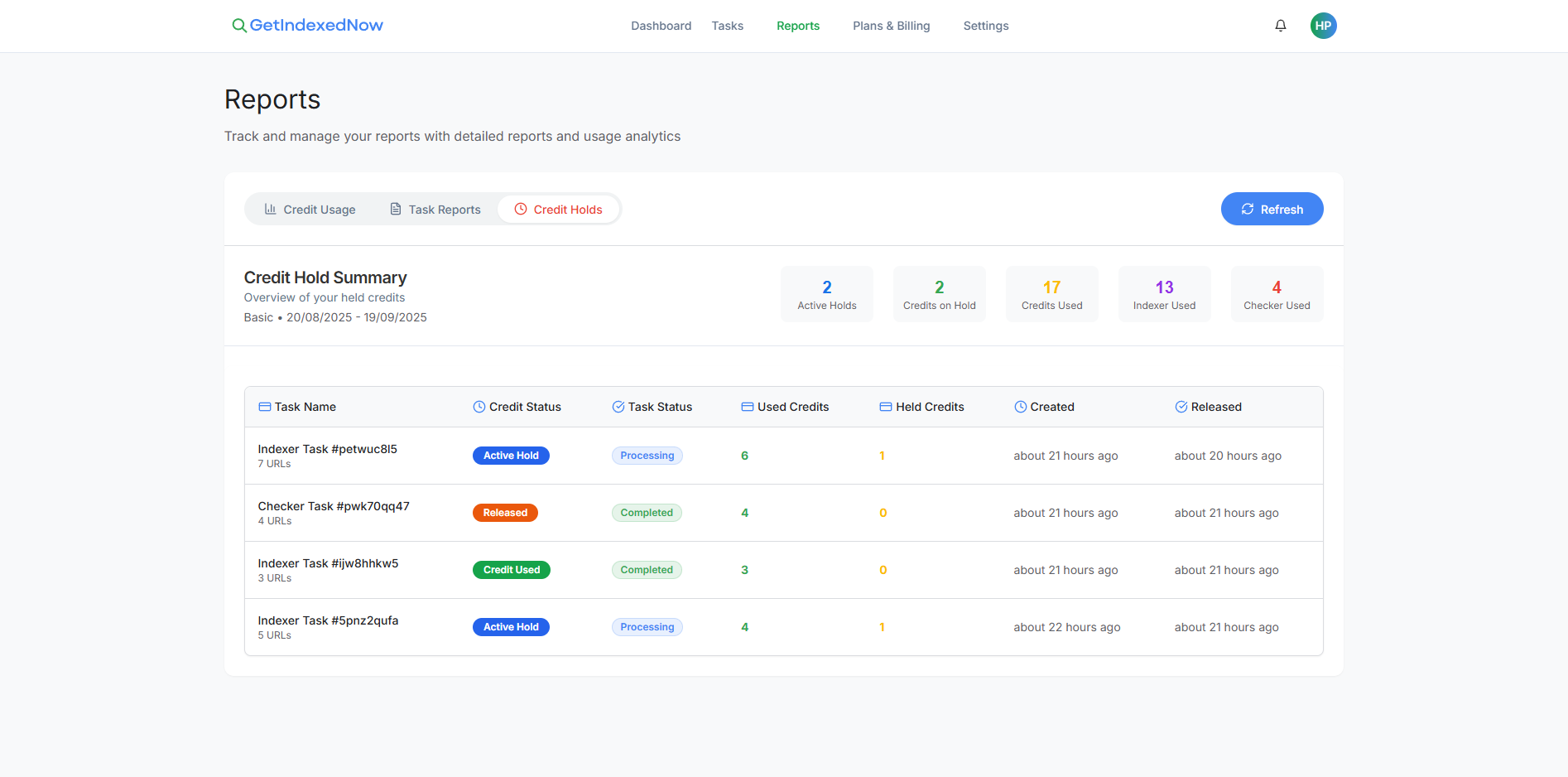This screenshot has height=777, width=1568.
Task: Click the bar chart icon on Credit Usage tab
Action: click(x=271, y=209)
